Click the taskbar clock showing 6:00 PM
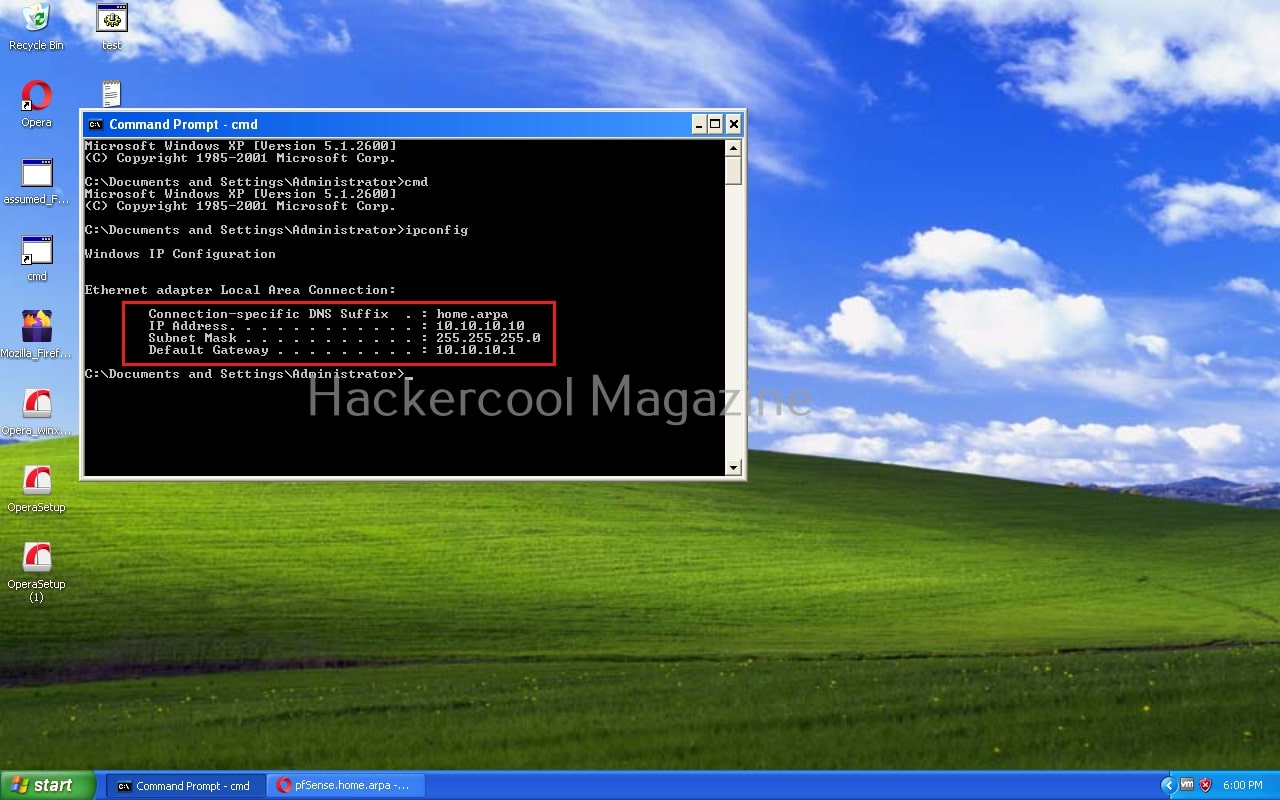Screen dimensions: 1280x800 point(1243,786)
